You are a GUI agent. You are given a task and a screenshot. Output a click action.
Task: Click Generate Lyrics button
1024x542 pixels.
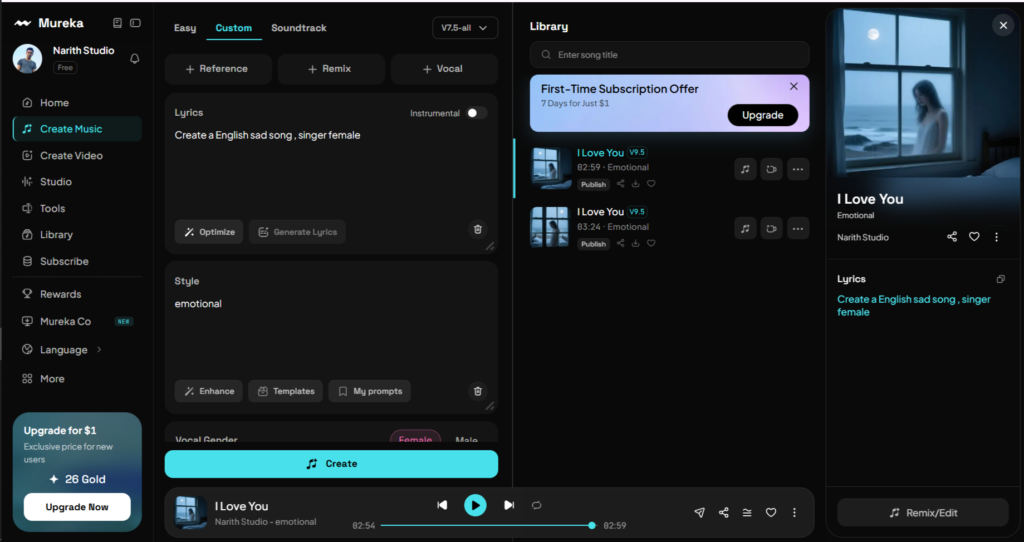pyautogui.click(x=297, y=232)
